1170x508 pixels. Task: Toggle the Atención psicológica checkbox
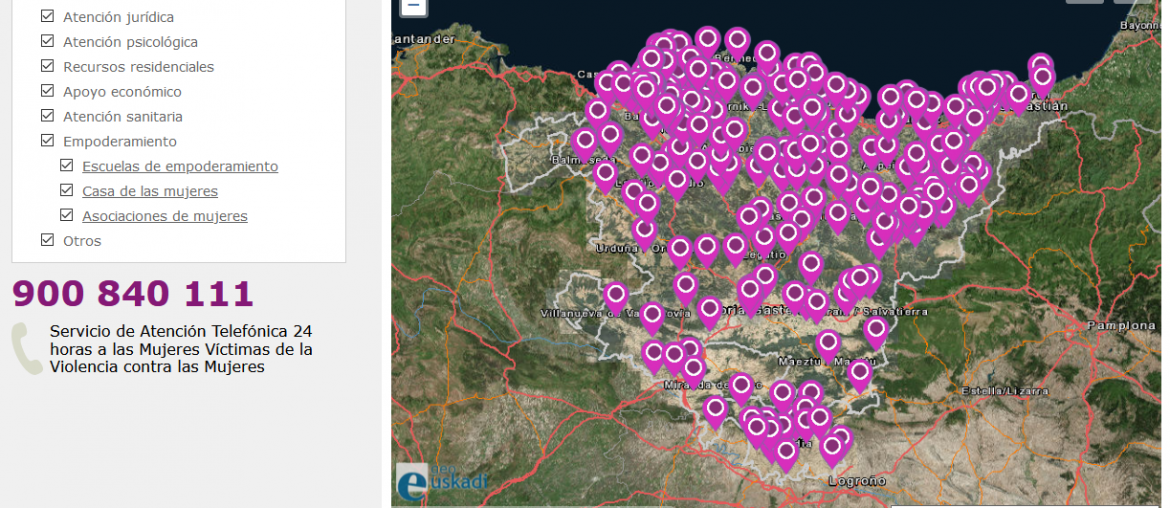pos(48,41)
